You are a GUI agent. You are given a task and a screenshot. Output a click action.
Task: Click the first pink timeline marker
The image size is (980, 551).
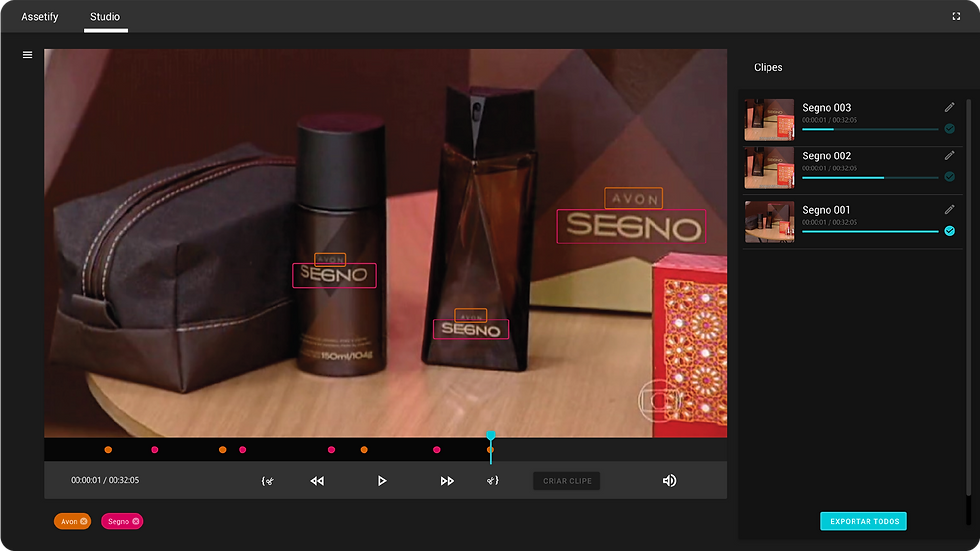point(155,450)
